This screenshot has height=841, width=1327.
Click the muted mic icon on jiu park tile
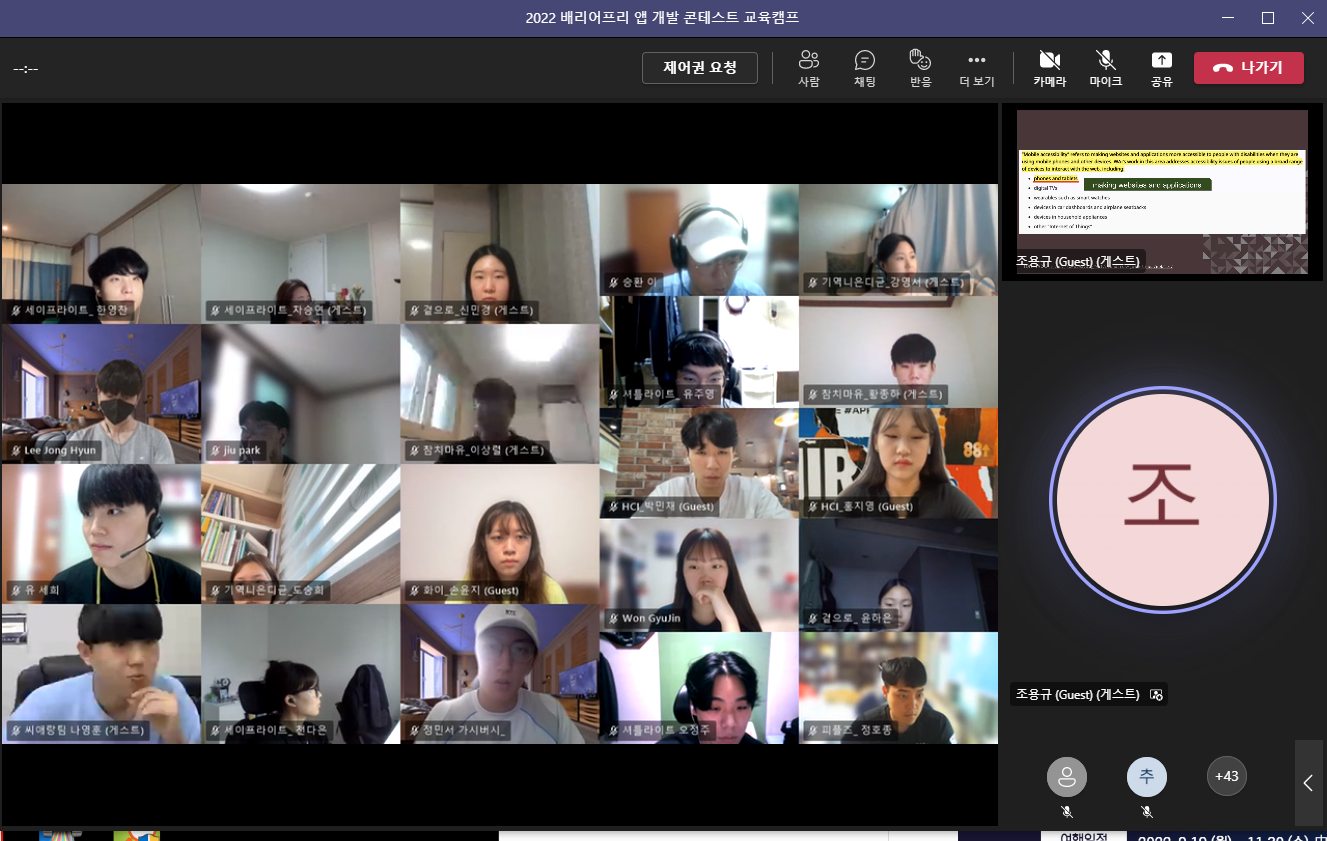(x=215, y=451)
